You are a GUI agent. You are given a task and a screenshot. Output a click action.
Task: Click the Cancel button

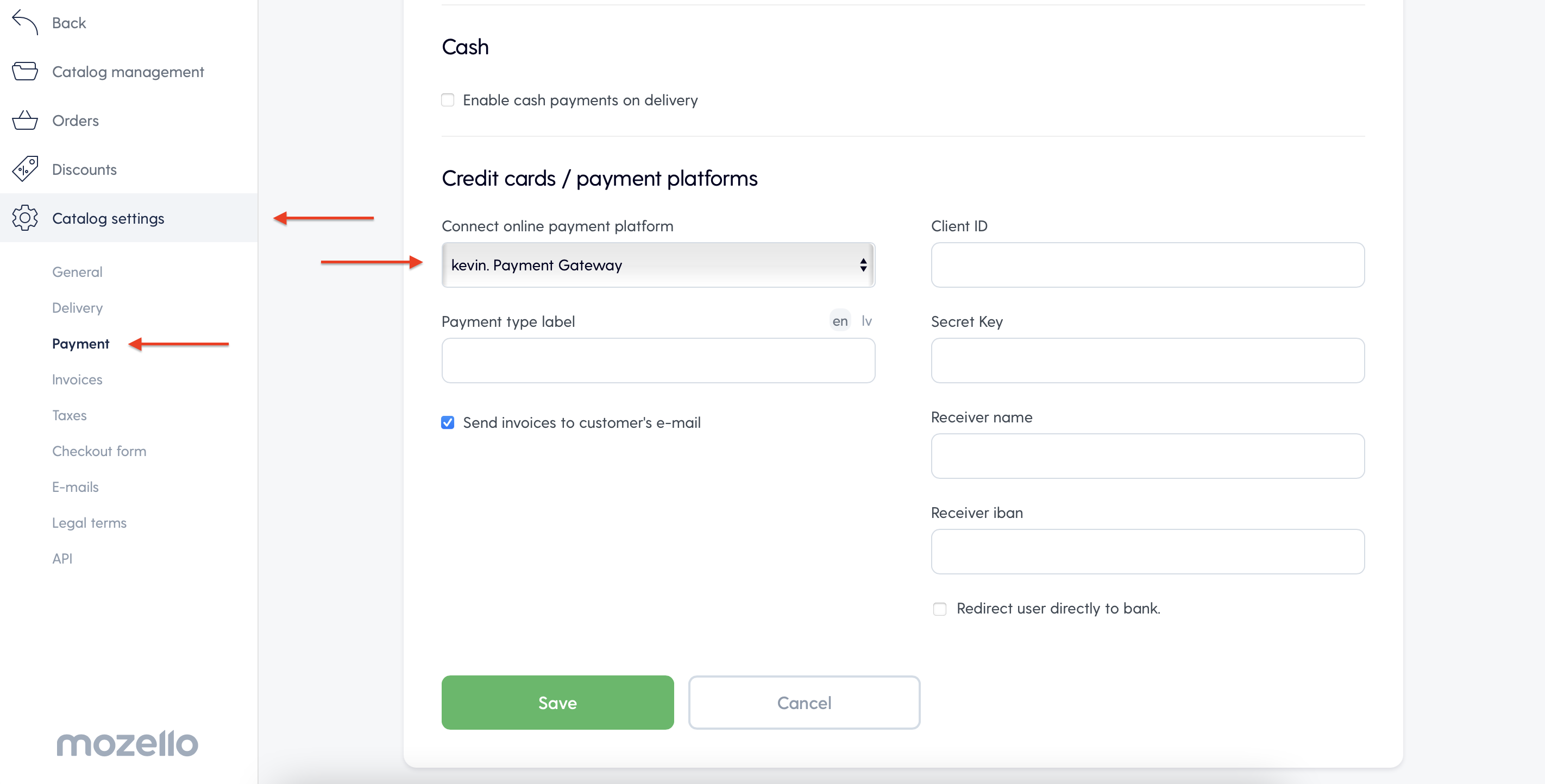(x=803, y=703)
